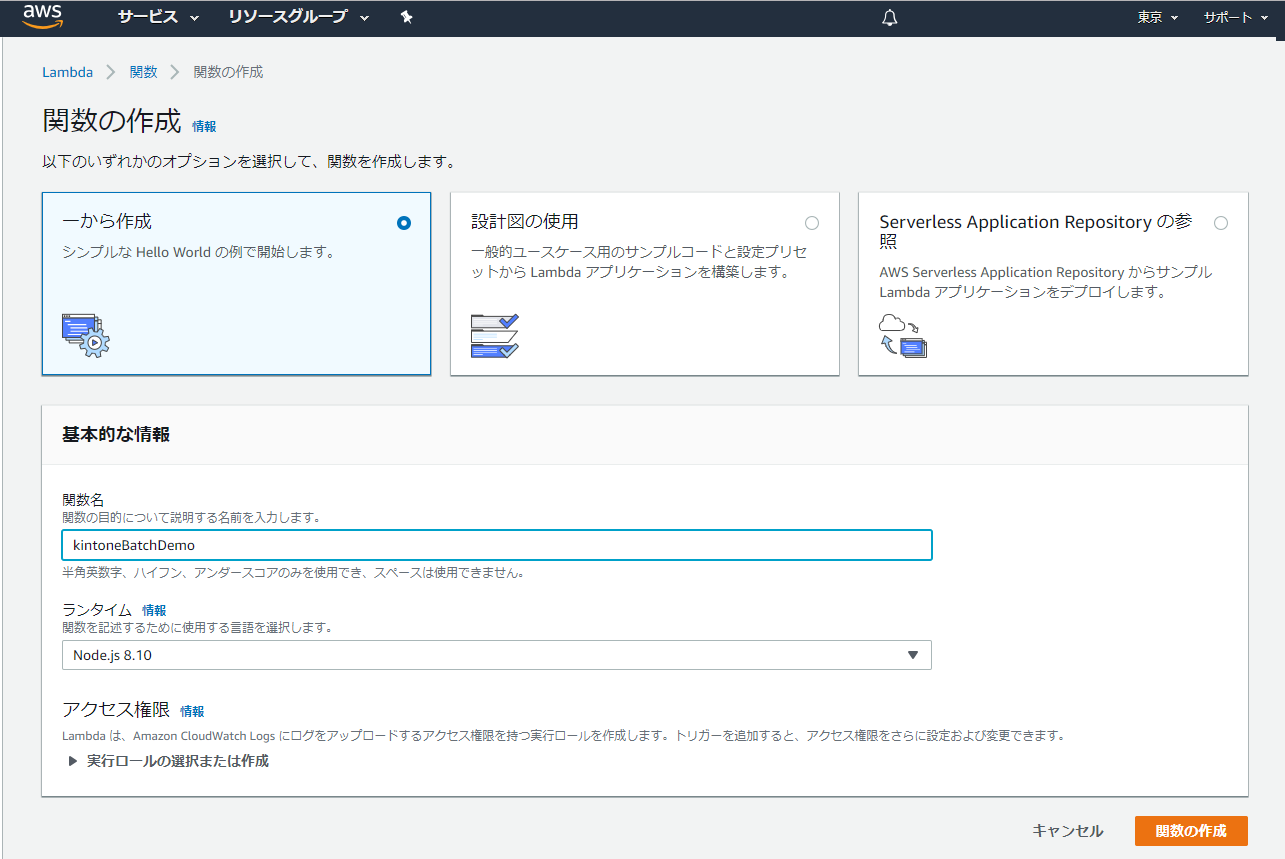Click the Serverless Application Repository card title
The width and height of the screenshot is (1285, 859).
[x=1036, y=231]
